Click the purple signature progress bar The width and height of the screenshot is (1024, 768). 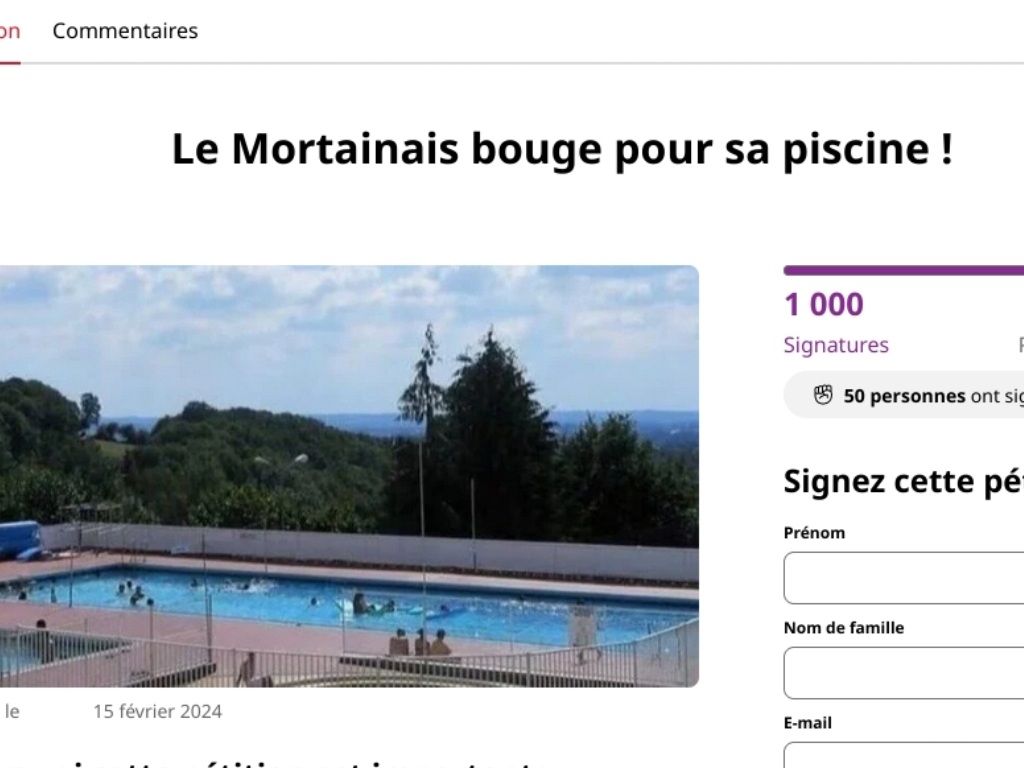[x=903, y=270]
